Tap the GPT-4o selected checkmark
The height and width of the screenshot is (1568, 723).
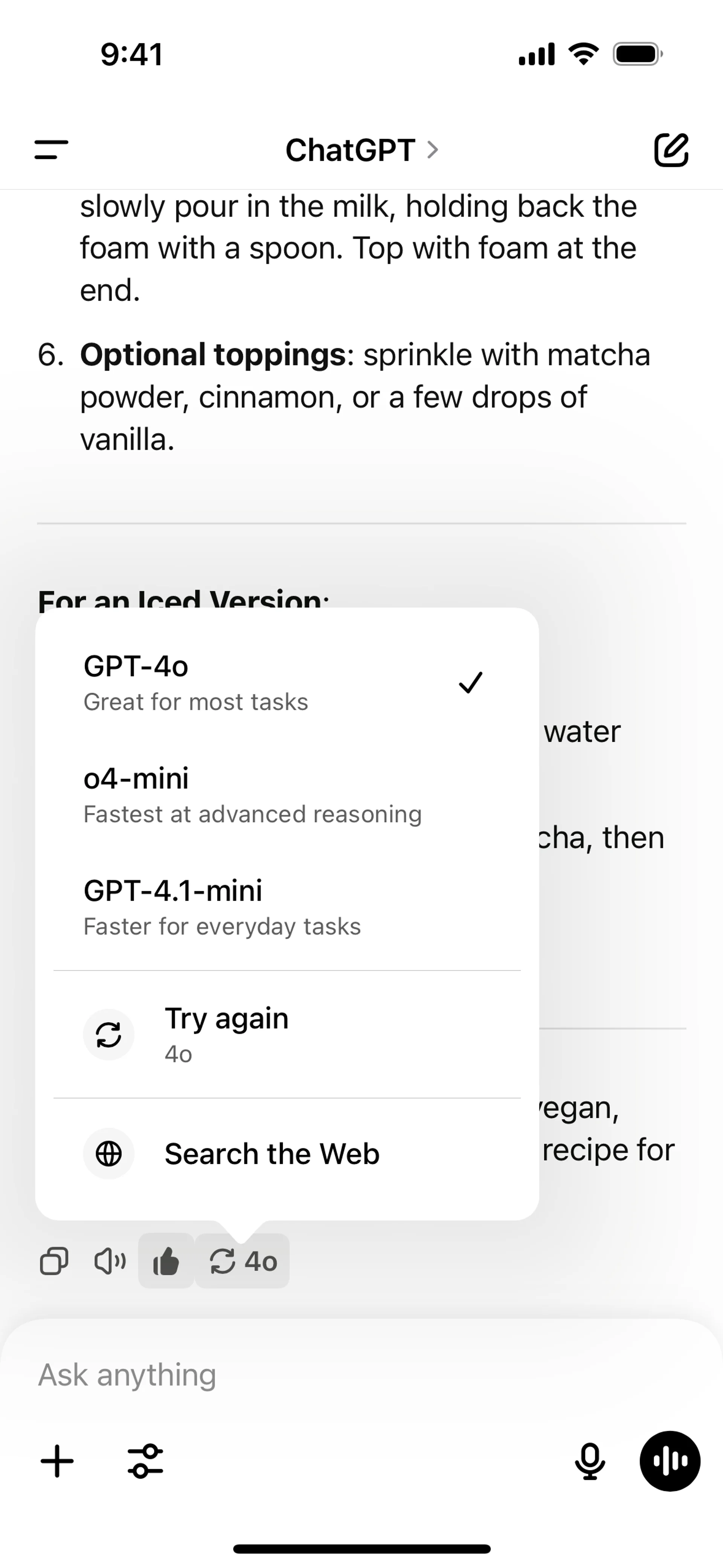pos(470,682)
